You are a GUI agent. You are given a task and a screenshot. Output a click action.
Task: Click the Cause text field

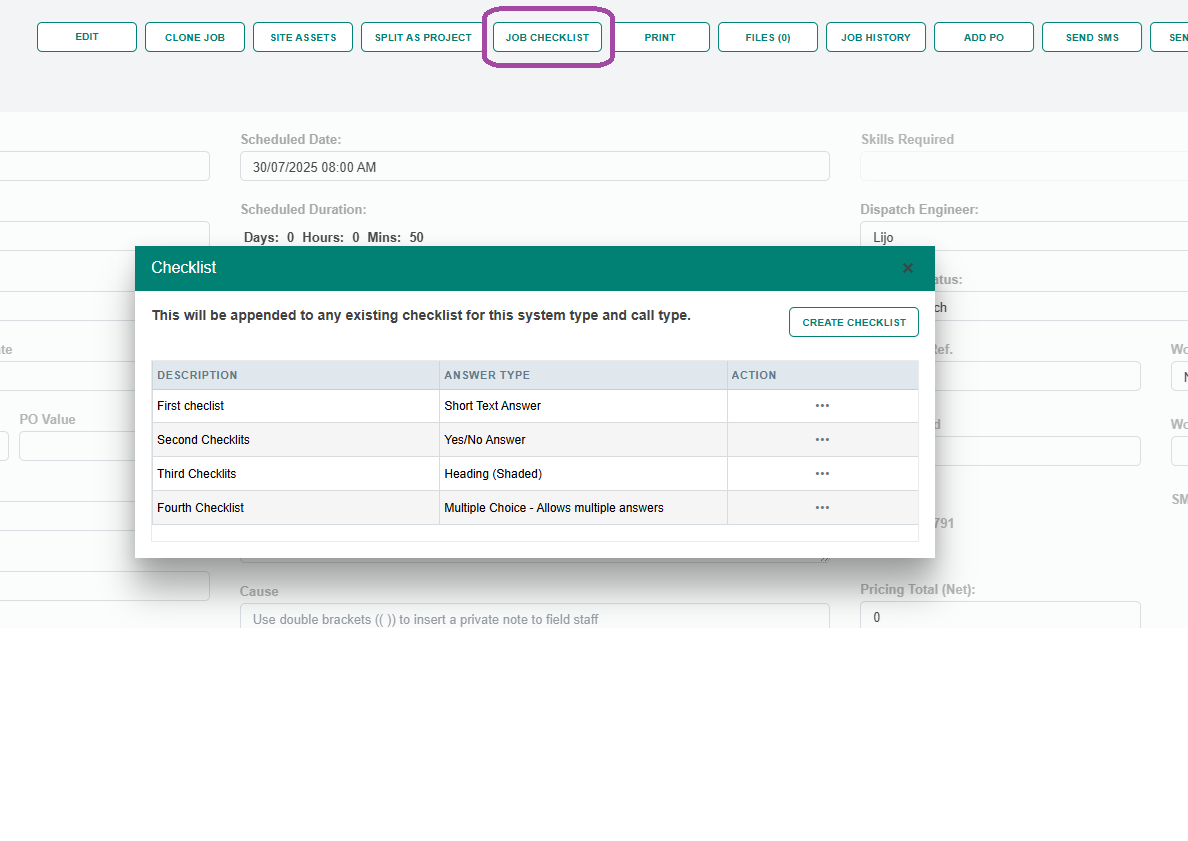coord(535,616)
